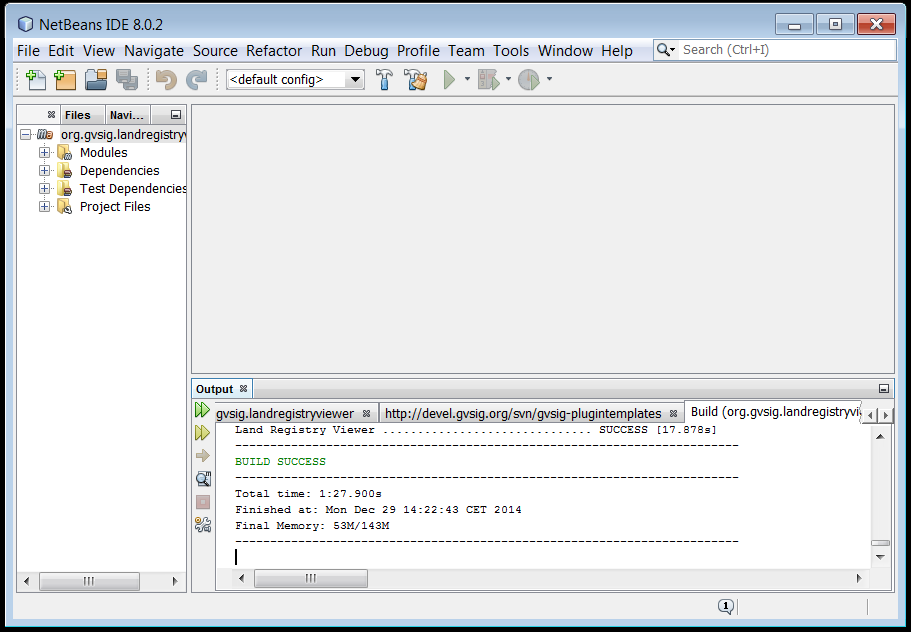Click the notifications icon in status bar
Image resolution: width=911 pixels, height=632 pixels.
726,606
